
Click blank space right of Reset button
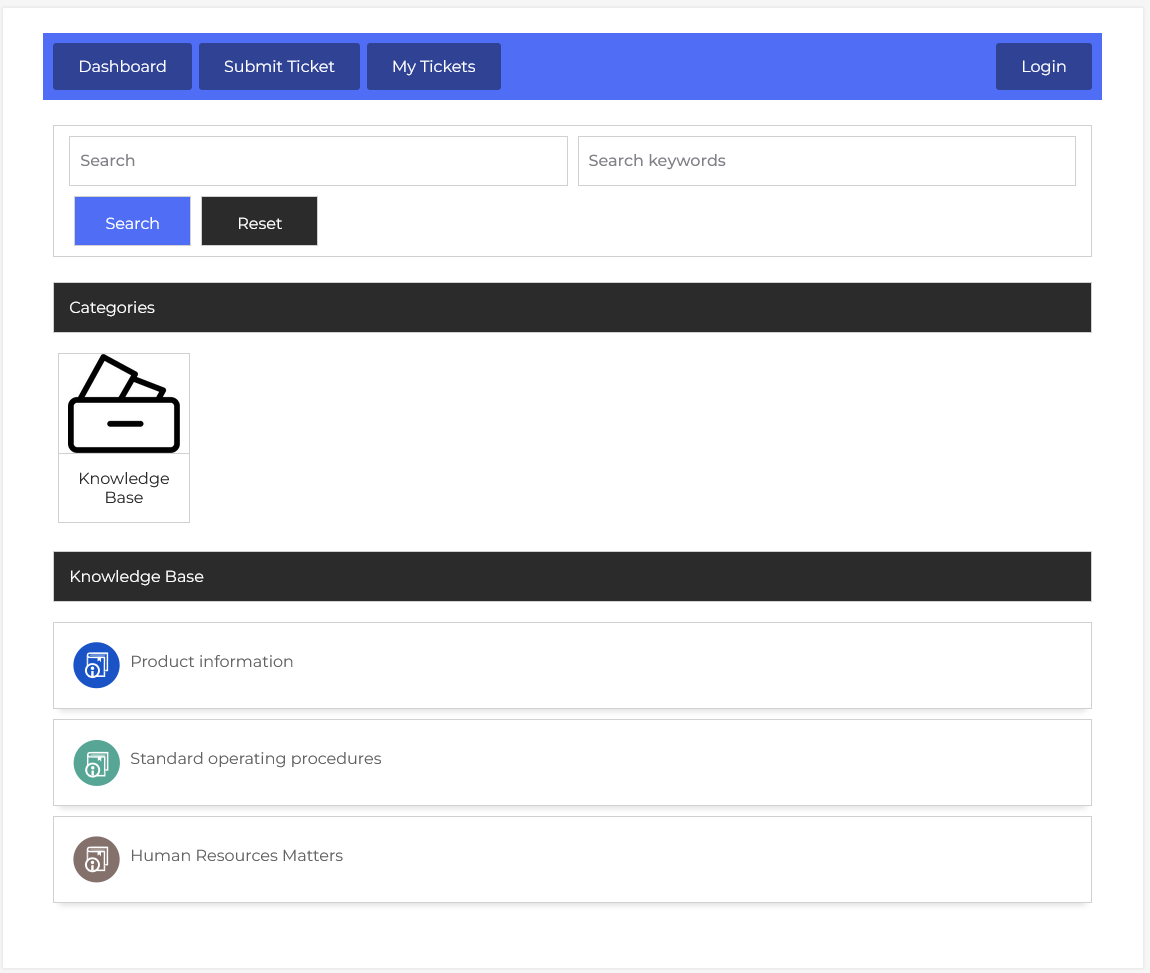click(x=700, y=222)
